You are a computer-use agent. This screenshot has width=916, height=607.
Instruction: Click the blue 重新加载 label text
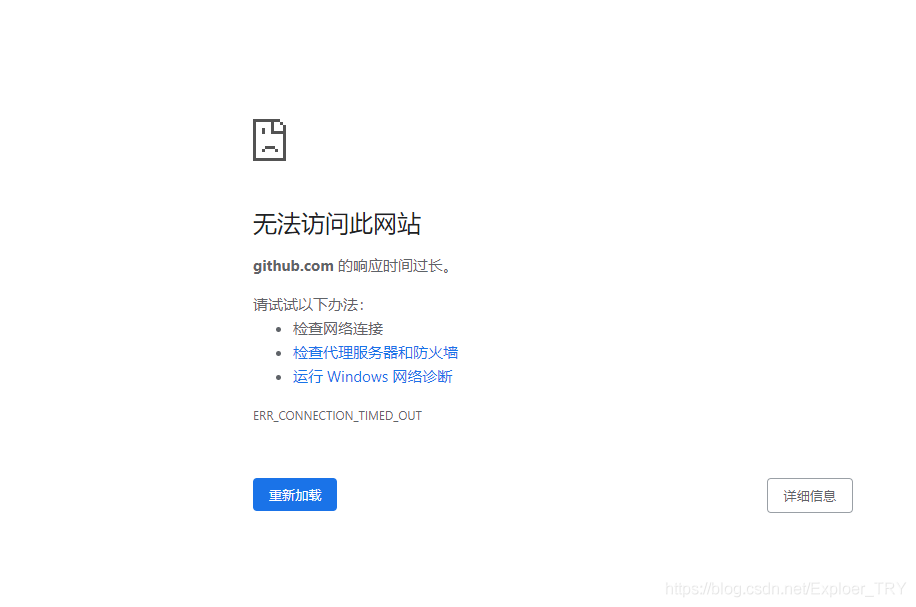click(294, 494)
